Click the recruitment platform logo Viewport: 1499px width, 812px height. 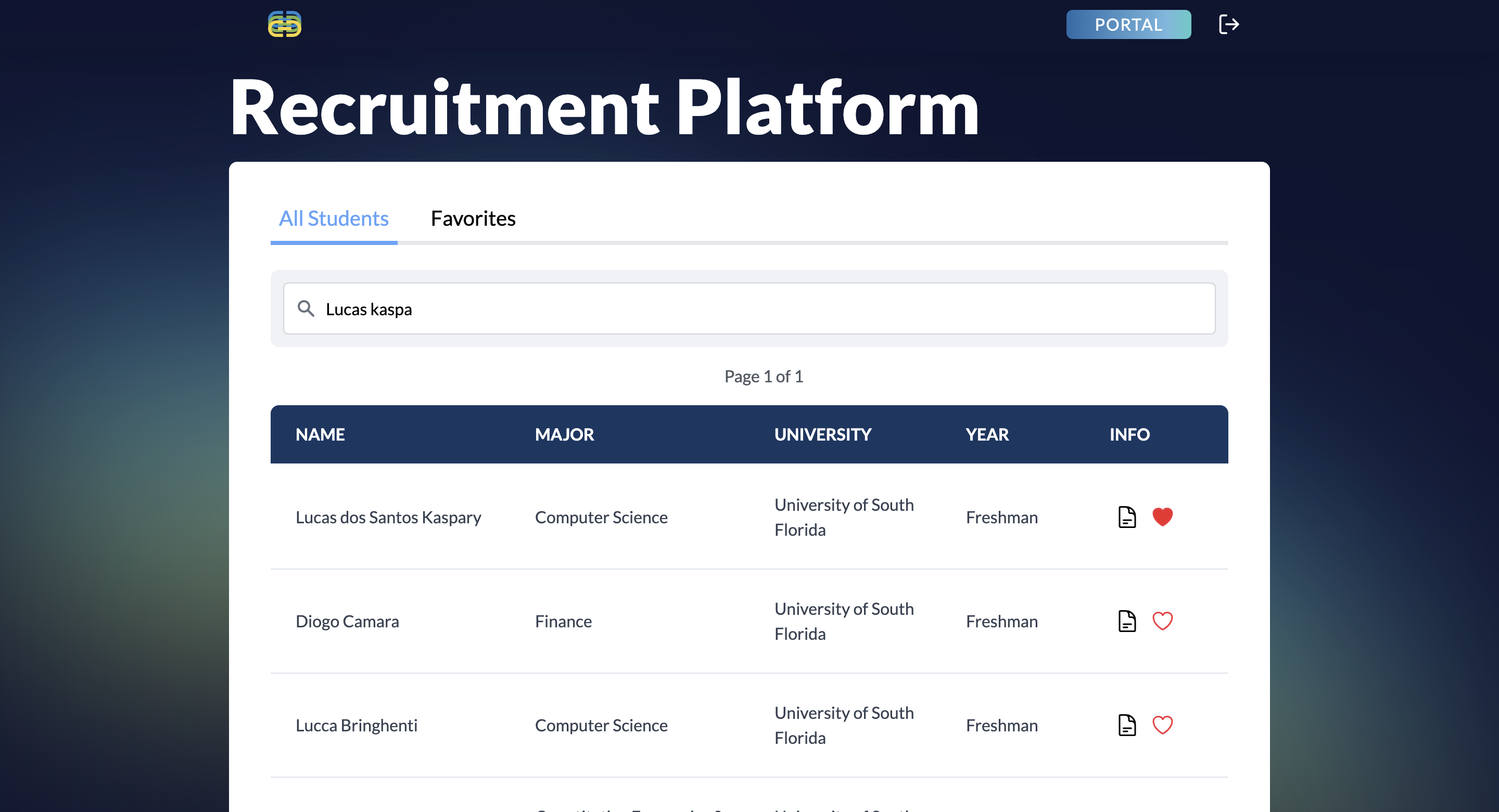coord(284,24)
